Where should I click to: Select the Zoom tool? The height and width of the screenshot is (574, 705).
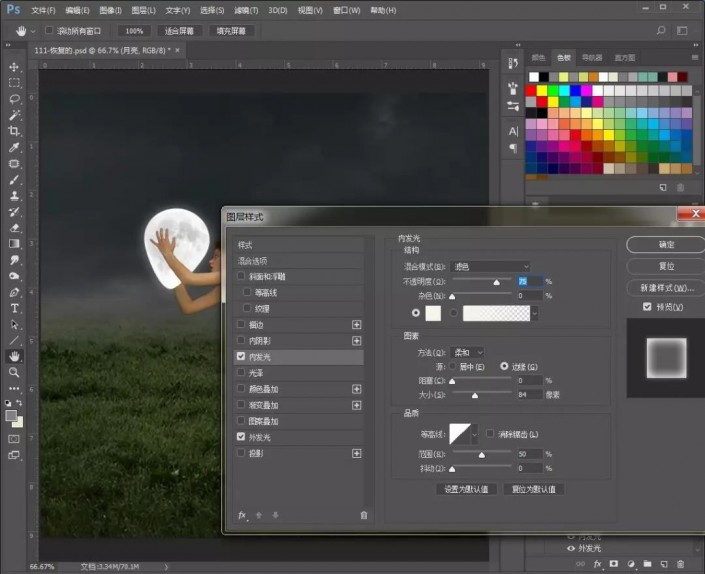coord(14,372)
